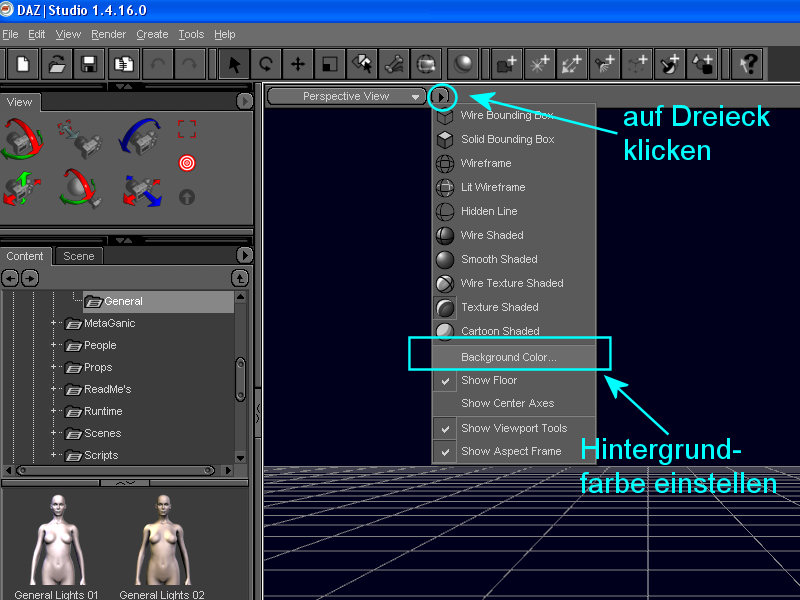Click the create point light icon
The width and height of the screenshot is (800, 600).
point(540,64)
